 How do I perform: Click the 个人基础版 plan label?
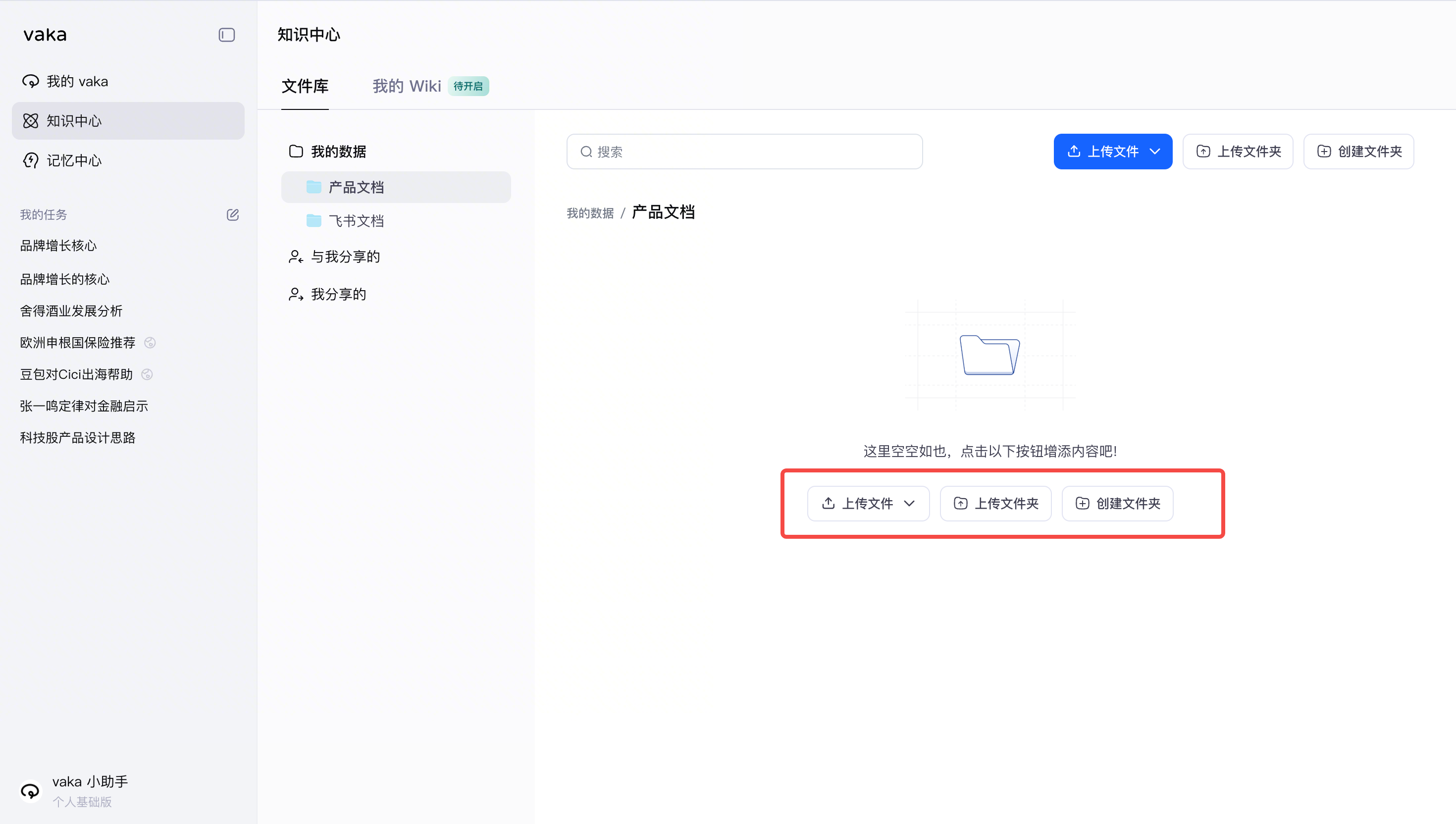82,802
